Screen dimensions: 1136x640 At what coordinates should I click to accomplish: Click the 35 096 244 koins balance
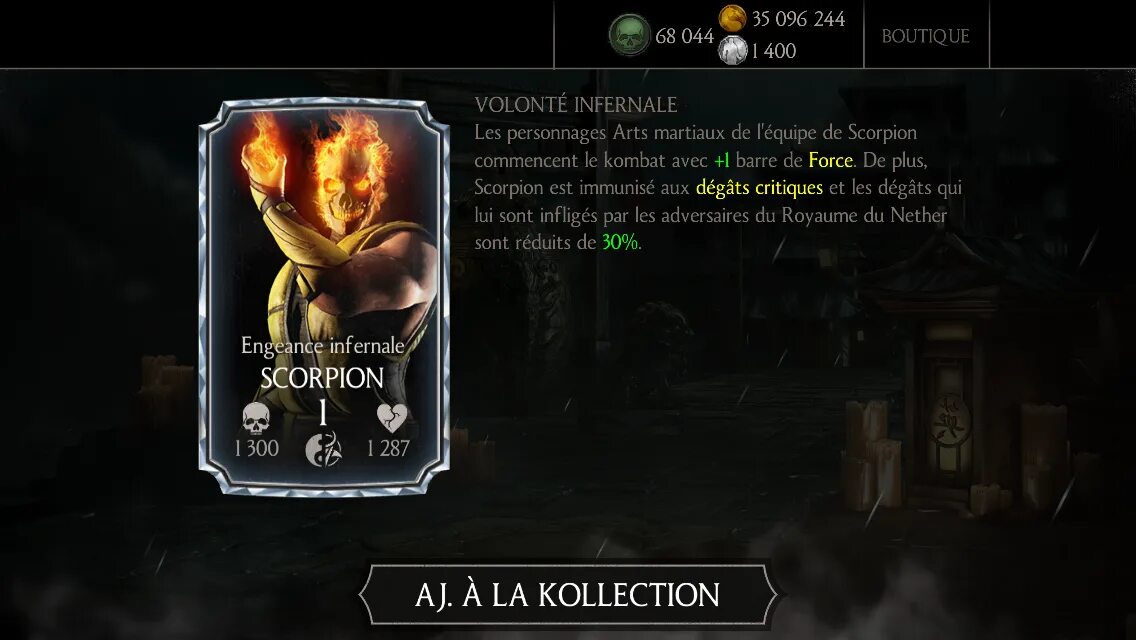798,18
